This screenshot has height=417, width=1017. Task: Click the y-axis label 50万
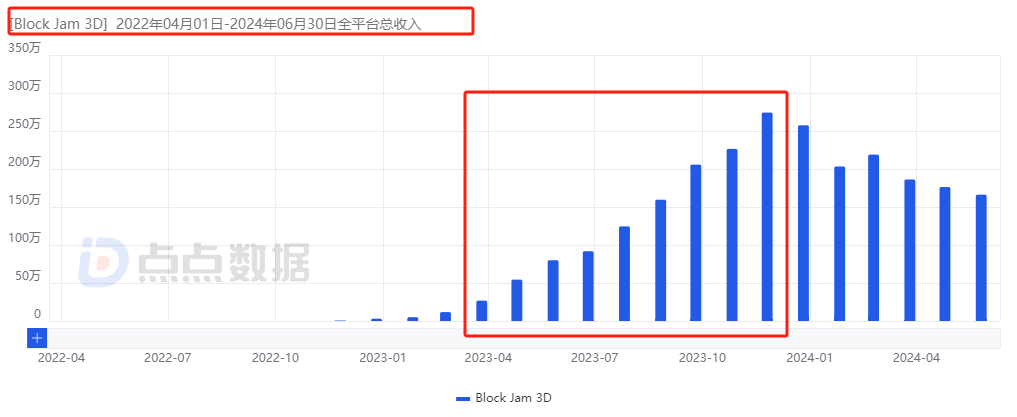[x=27, y=276]
